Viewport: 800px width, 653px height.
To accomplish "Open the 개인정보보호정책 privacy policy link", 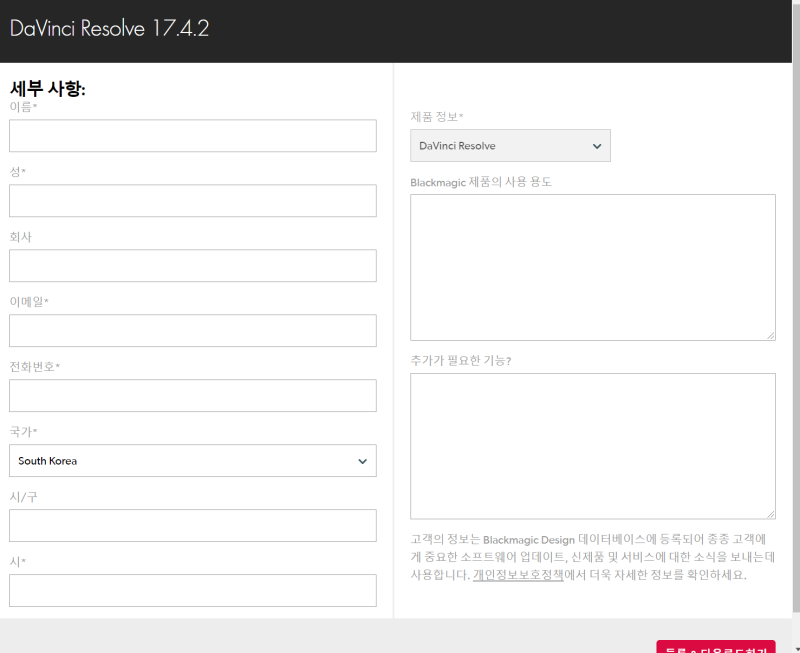I will pyautogui.click(x=518, y=575).
